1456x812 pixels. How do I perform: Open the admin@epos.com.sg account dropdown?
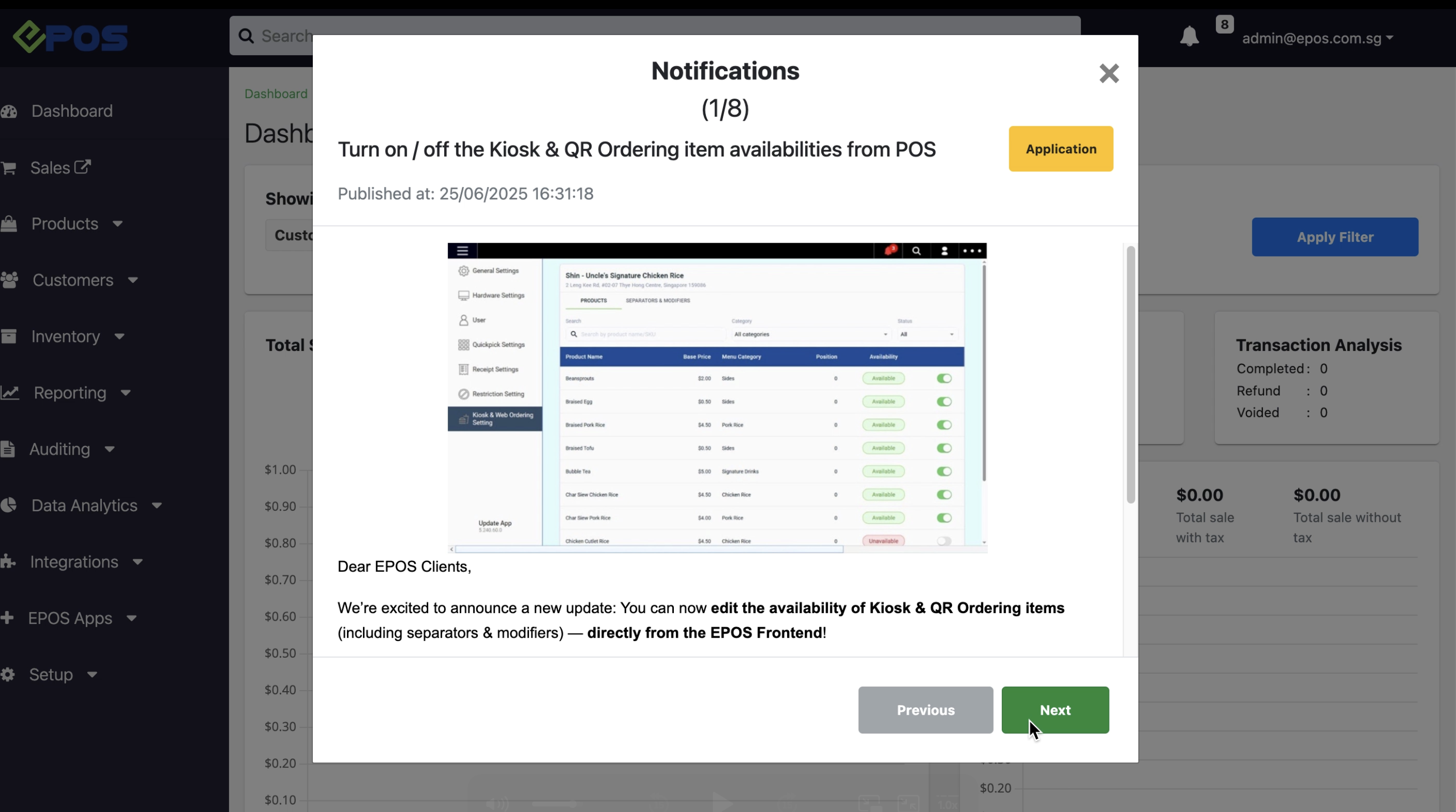click(1317, 39)
